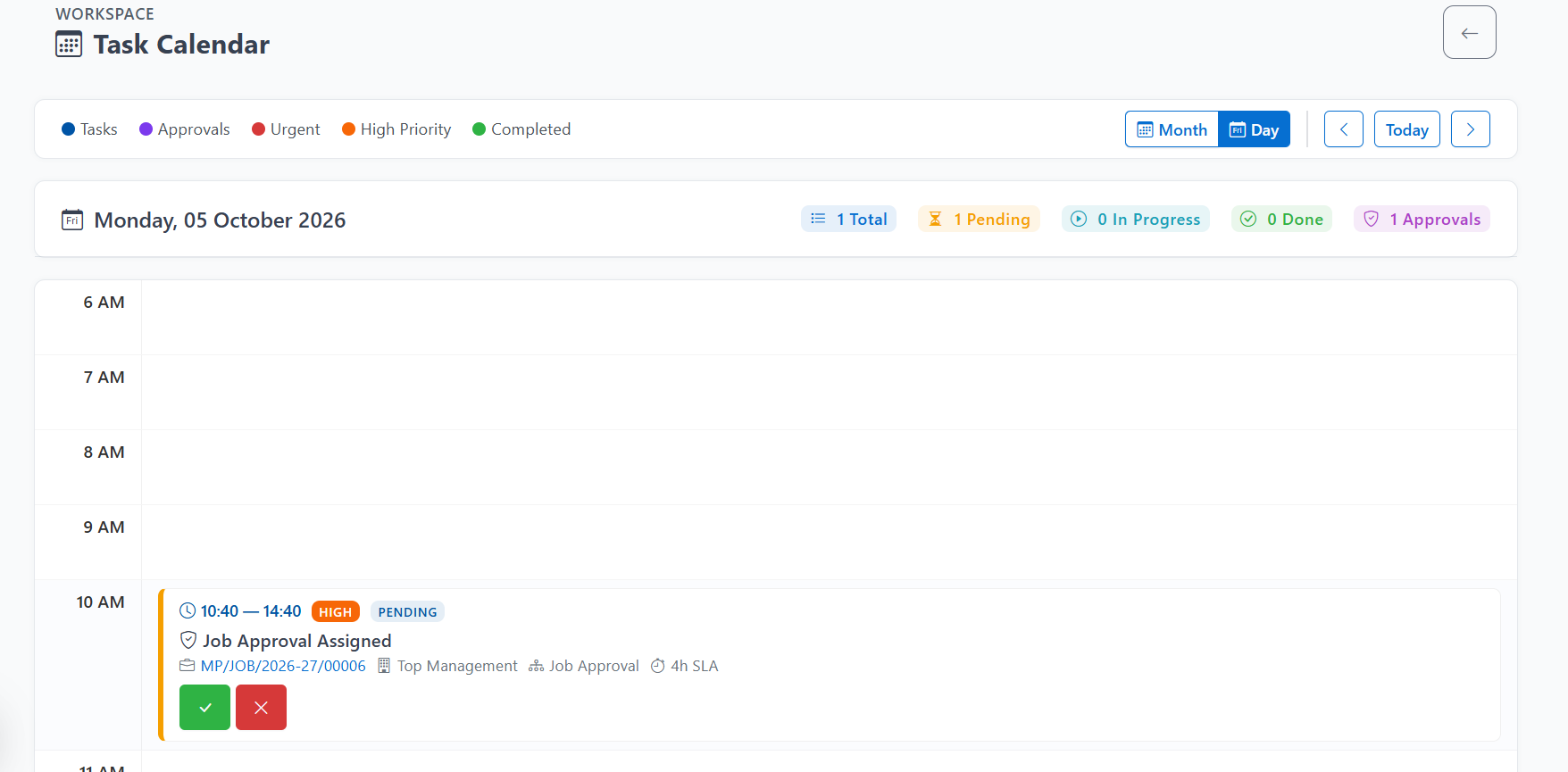Open job link MP/JOB/2026-27/00006
The height and width of the screenshot is (772, 1568).
coord(283,666)
